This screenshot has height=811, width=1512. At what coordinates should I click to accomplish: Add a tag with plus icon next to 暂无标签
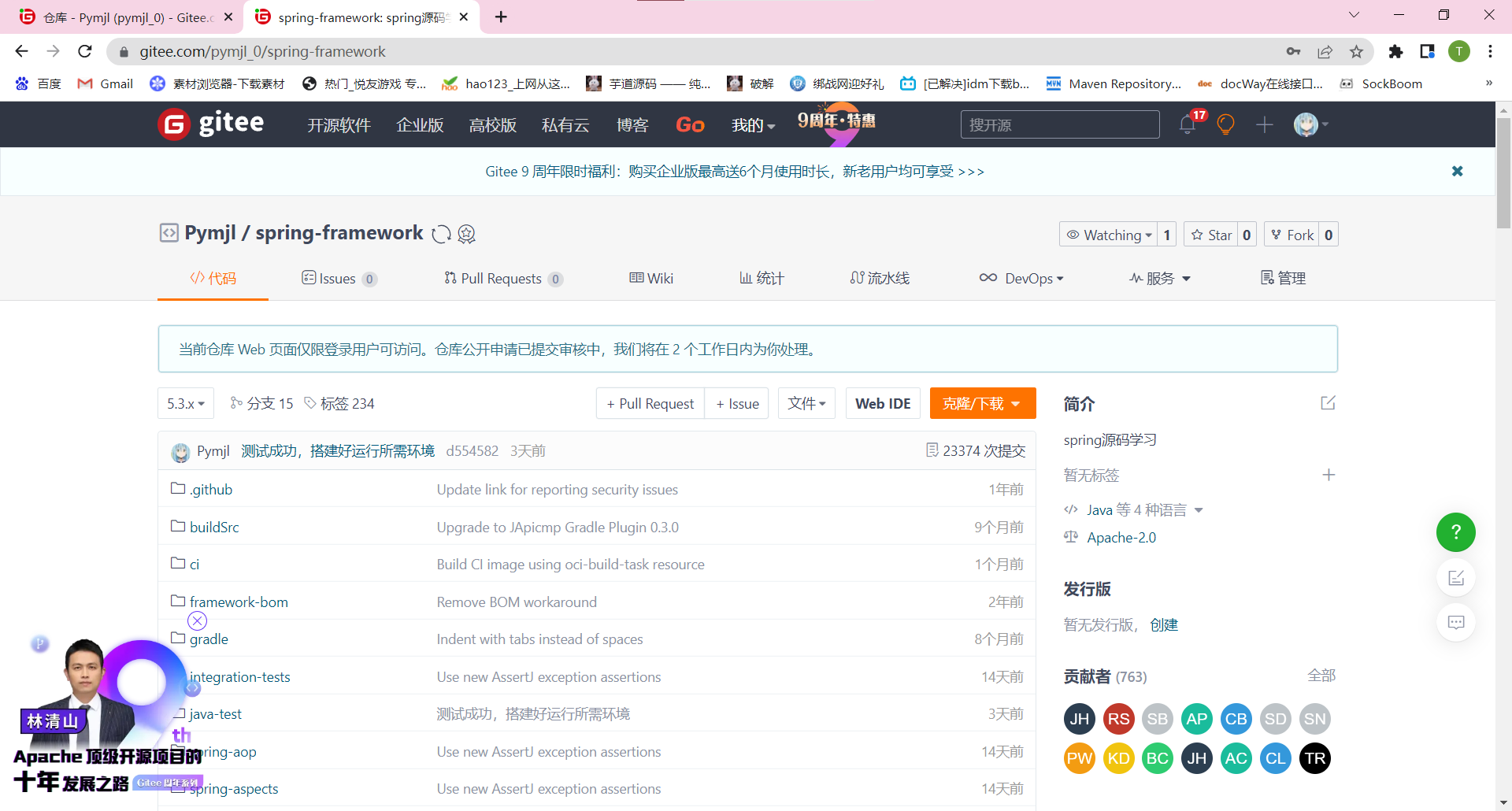point(1329,475)
